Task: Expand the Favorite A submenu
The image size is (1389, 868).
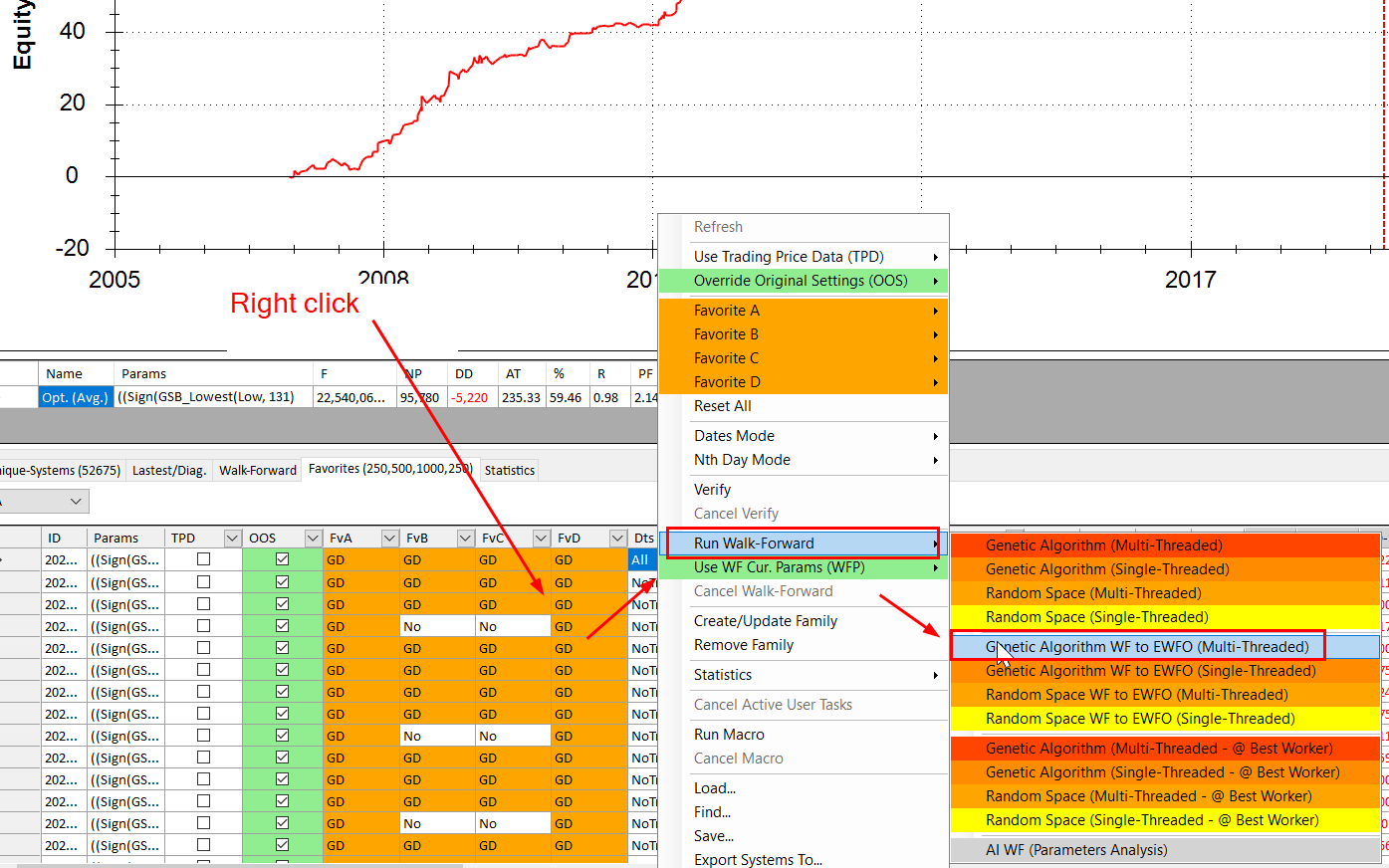Action: 802,311
